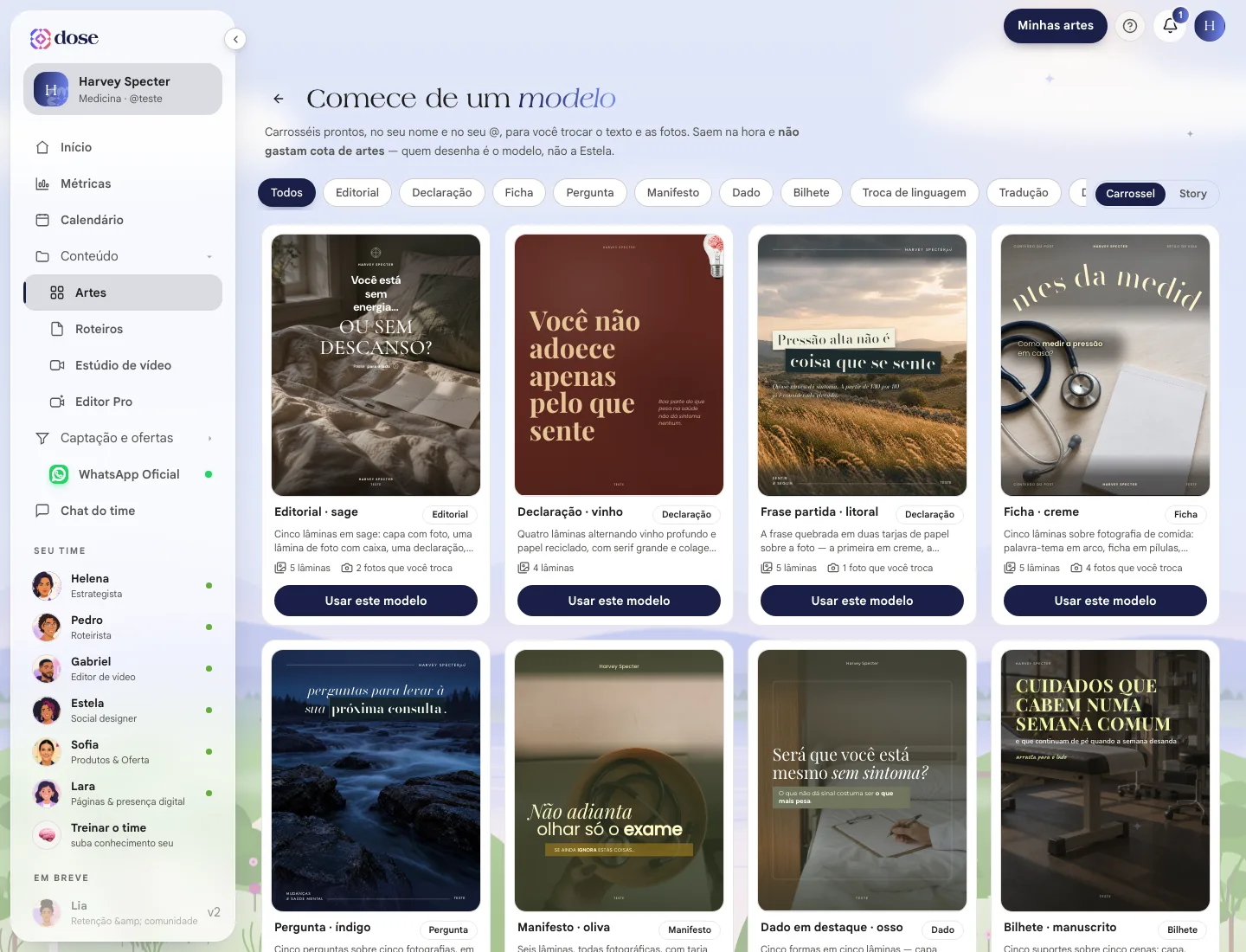This screenshot has width=1246, height=952.
Task: Filter models by Editorial
Action: point(357,193)
